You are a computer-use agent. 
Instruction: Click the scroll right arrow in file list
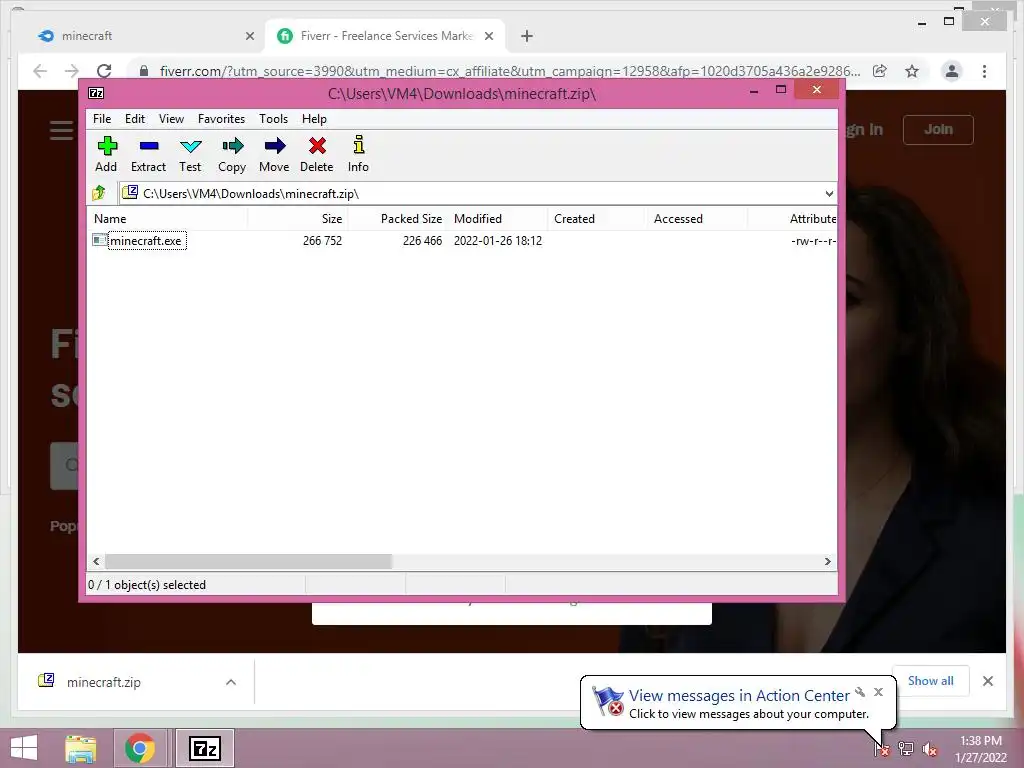pyautogui.click(x=827, y=562)
